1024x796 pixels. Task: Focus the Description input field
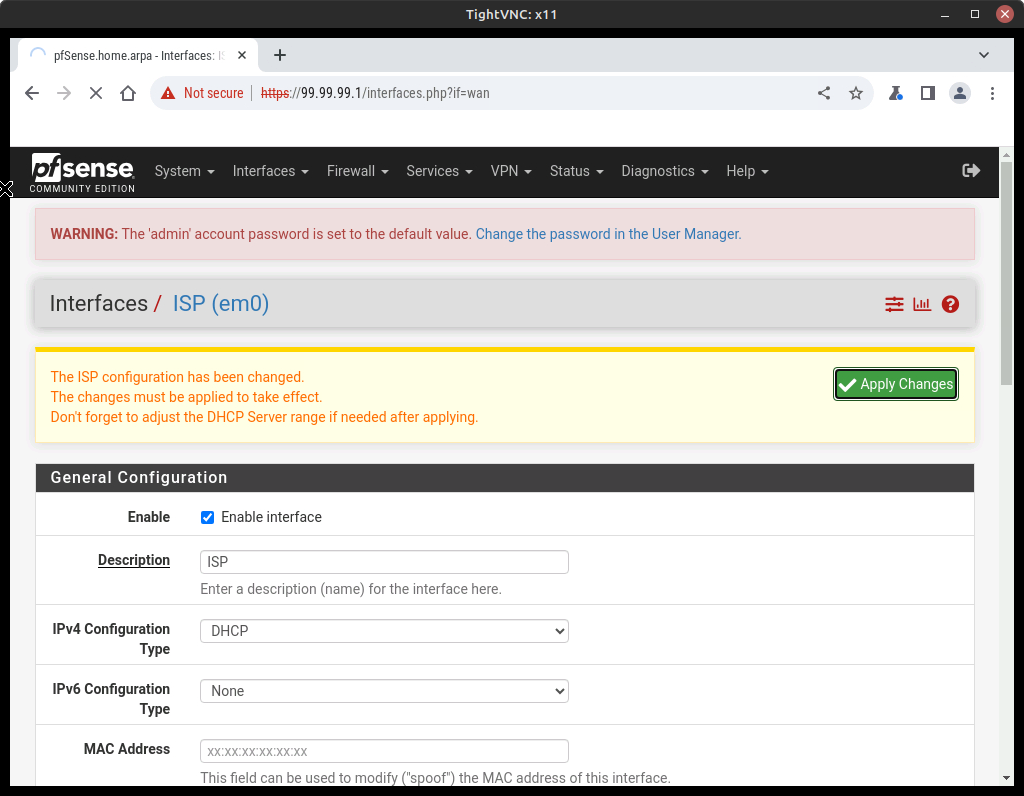click(384, 562)
